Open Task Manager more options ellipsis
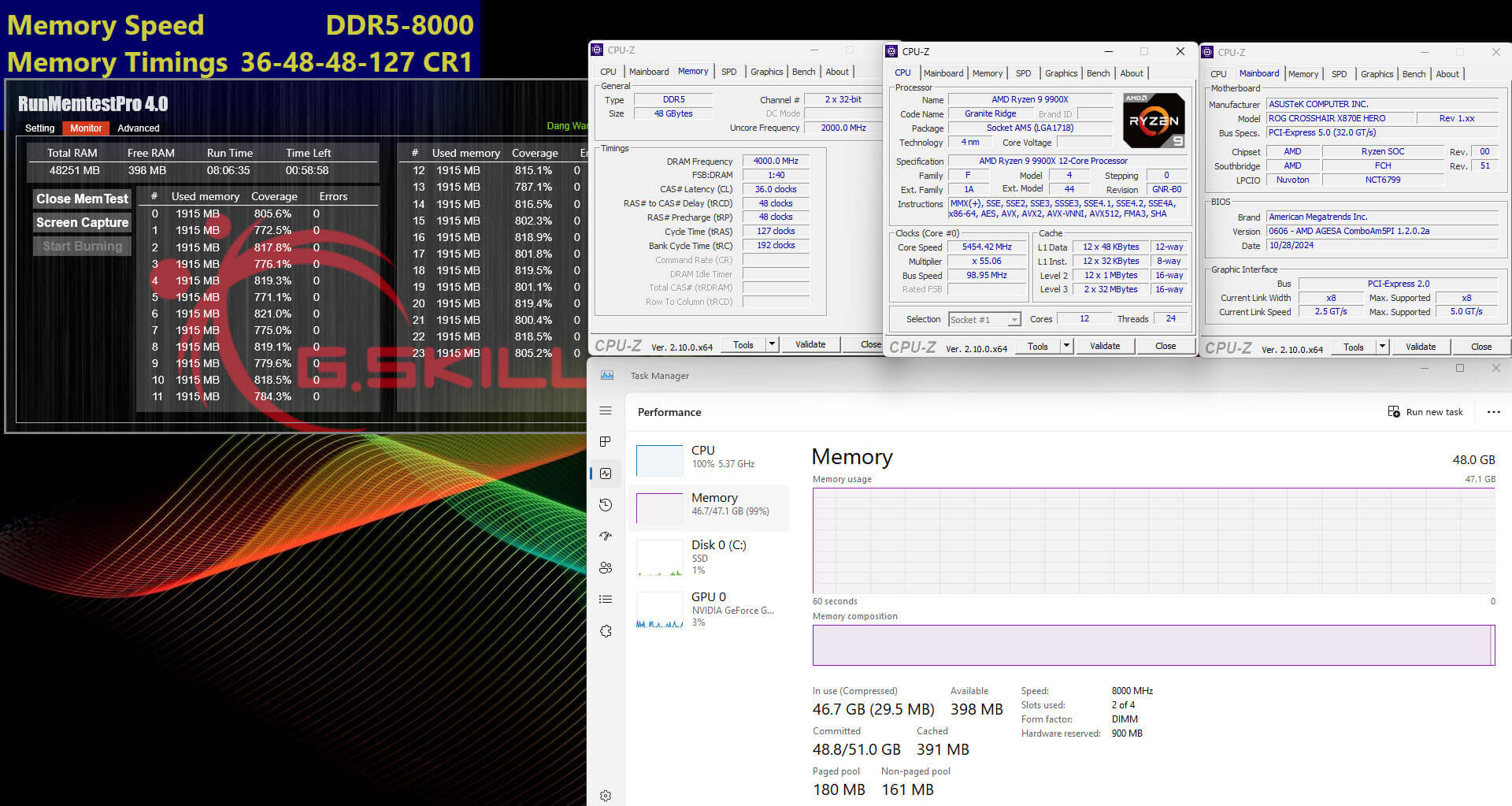1512x806 pixels. pos(1493,412)
